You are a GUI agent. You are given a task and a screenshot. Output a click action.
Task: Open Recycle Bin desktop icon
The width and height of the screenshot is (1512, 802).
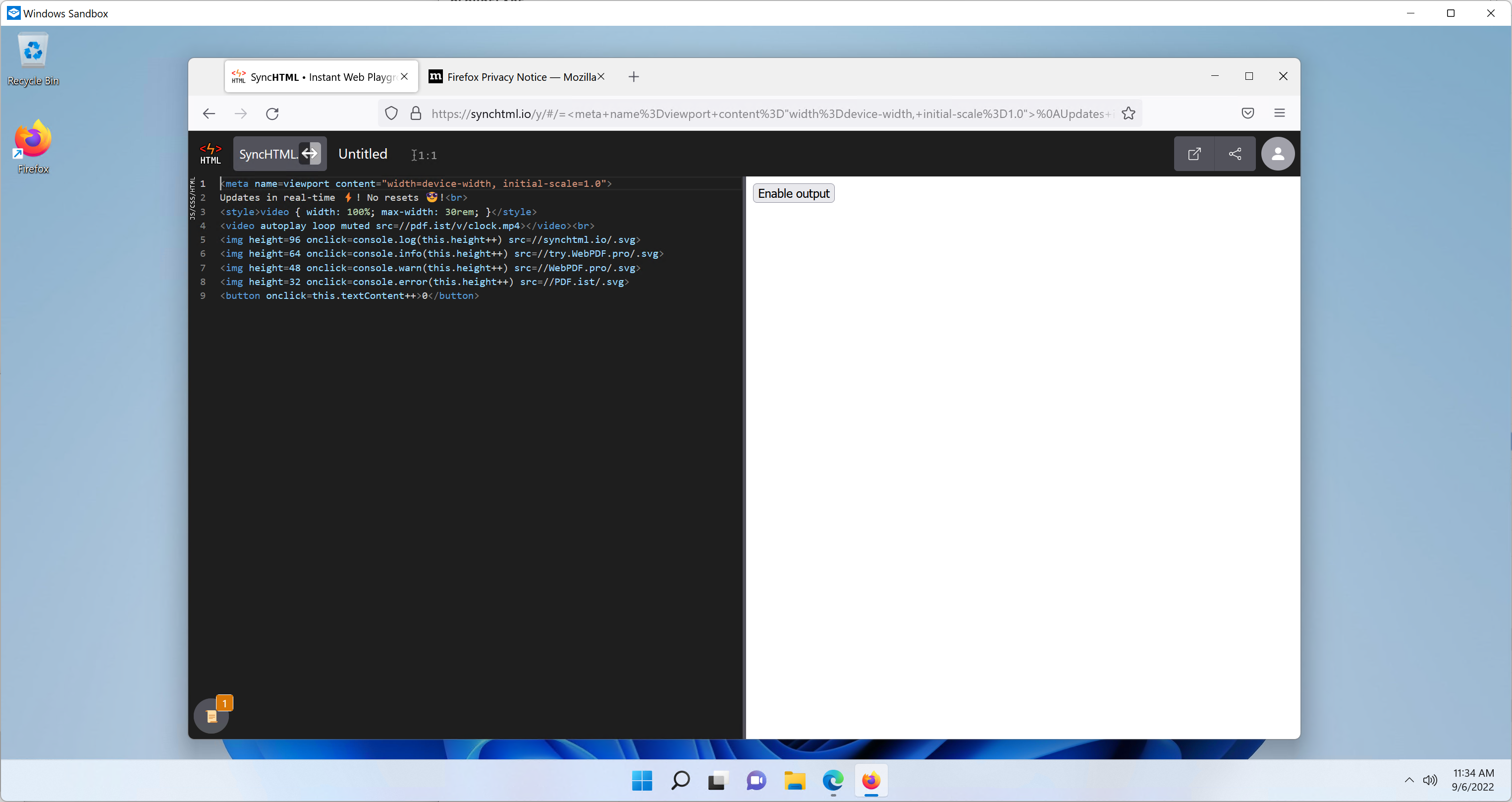(33, 60)
